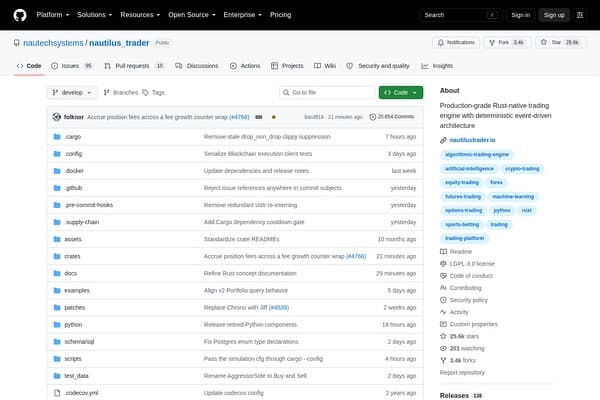Open the assets folder icon
The image size is (600, 400).
[57, 239]
